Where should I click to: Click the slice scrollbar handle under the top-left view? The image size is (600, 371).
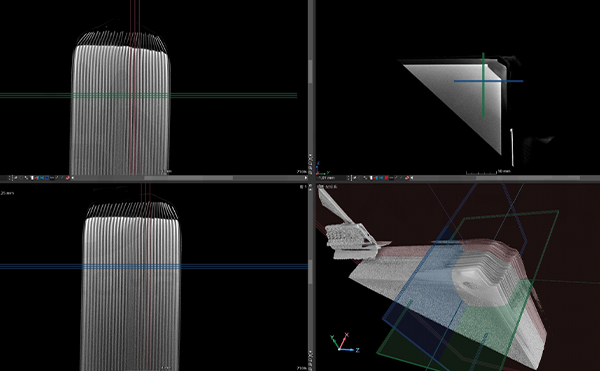[x=188, y=178]
